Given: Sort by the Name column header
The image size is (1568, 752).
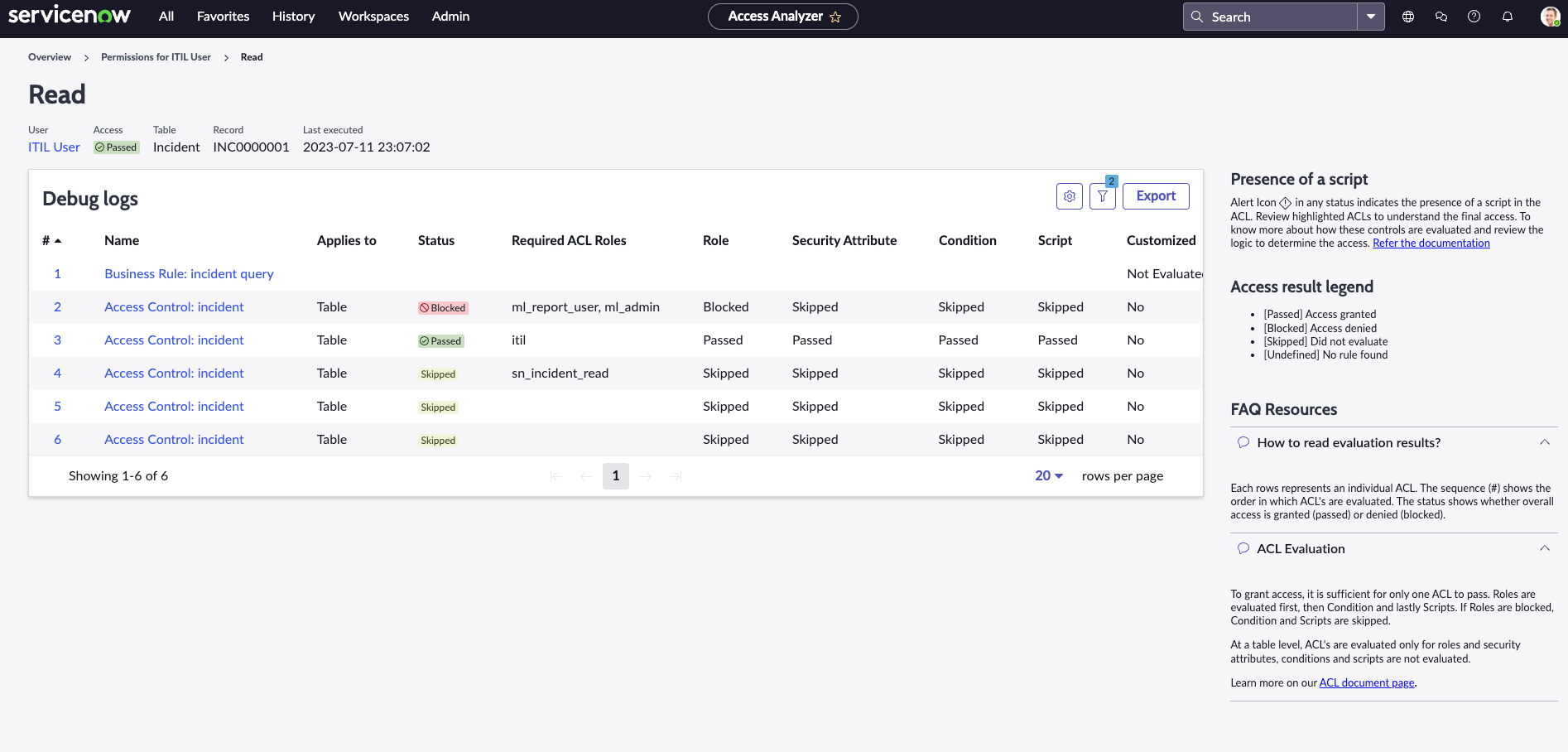Looking at the screenshot, I should (x=122, y=241).
